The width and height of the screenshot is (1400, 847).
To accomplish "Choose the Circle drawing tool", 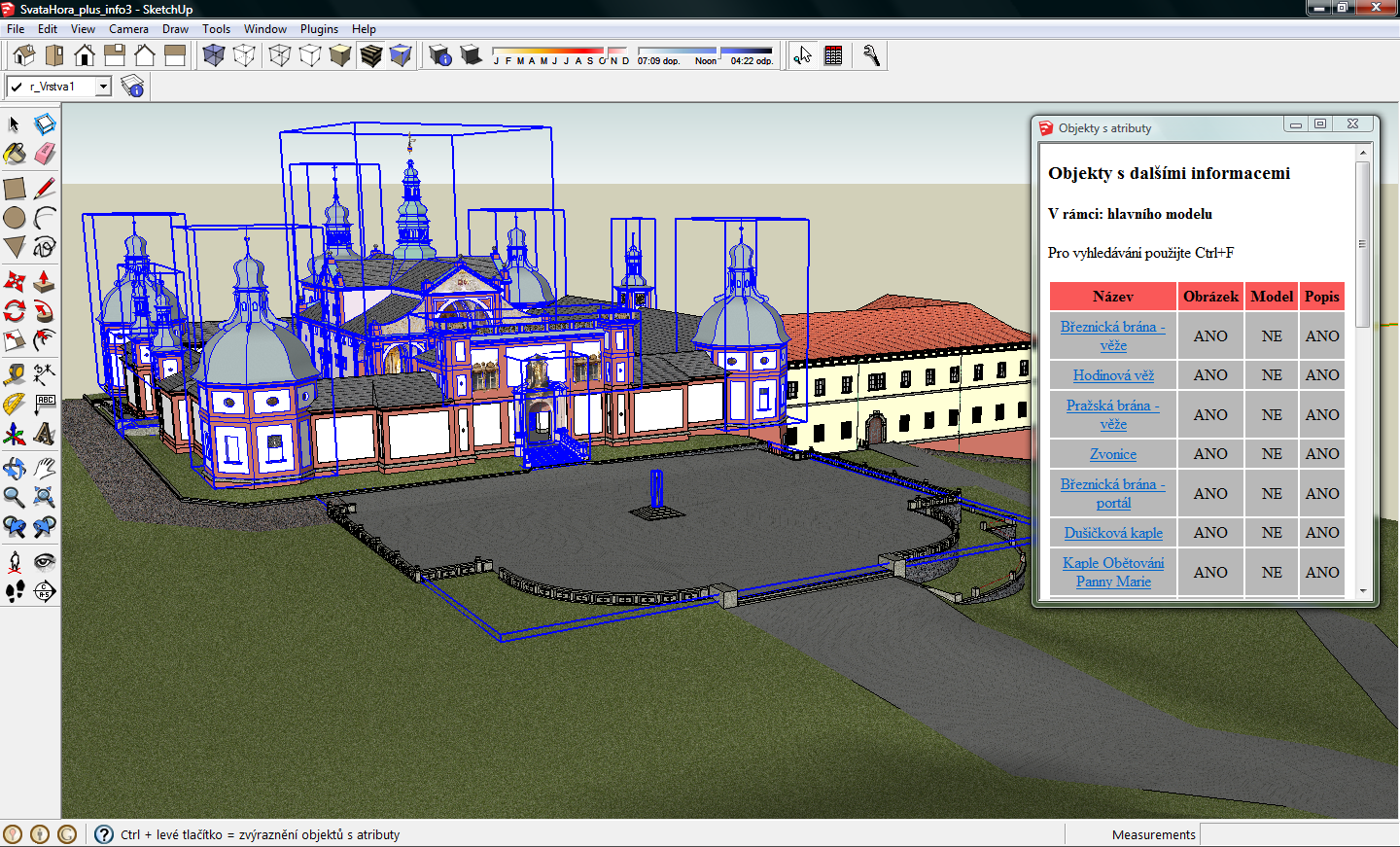I will tap(14, 217).
